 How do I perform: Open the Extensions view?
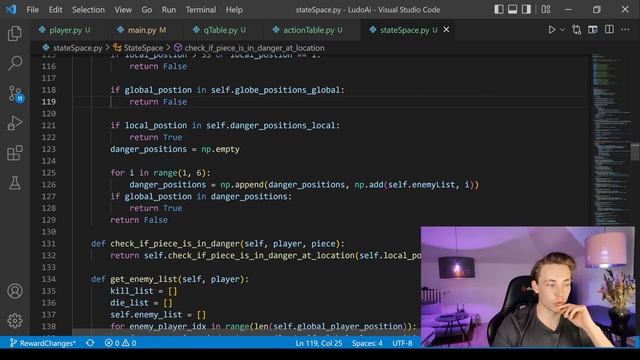(x=15, y=153)
